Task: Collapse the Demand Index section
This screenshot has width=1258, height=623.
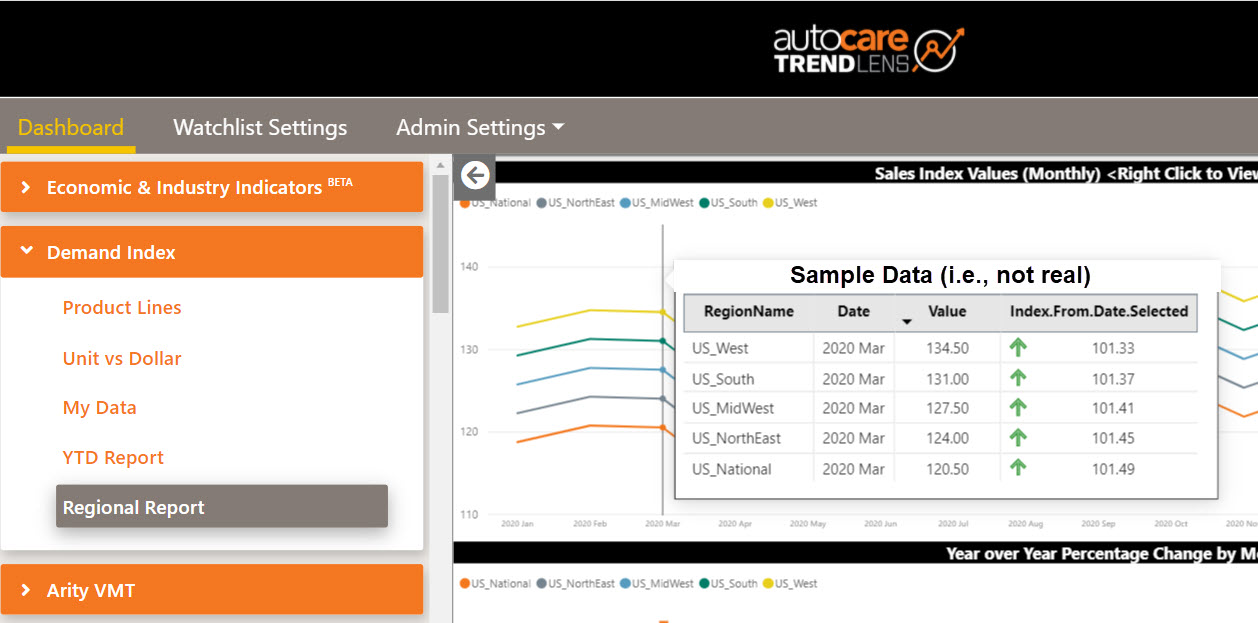Action: coord(211,253)
